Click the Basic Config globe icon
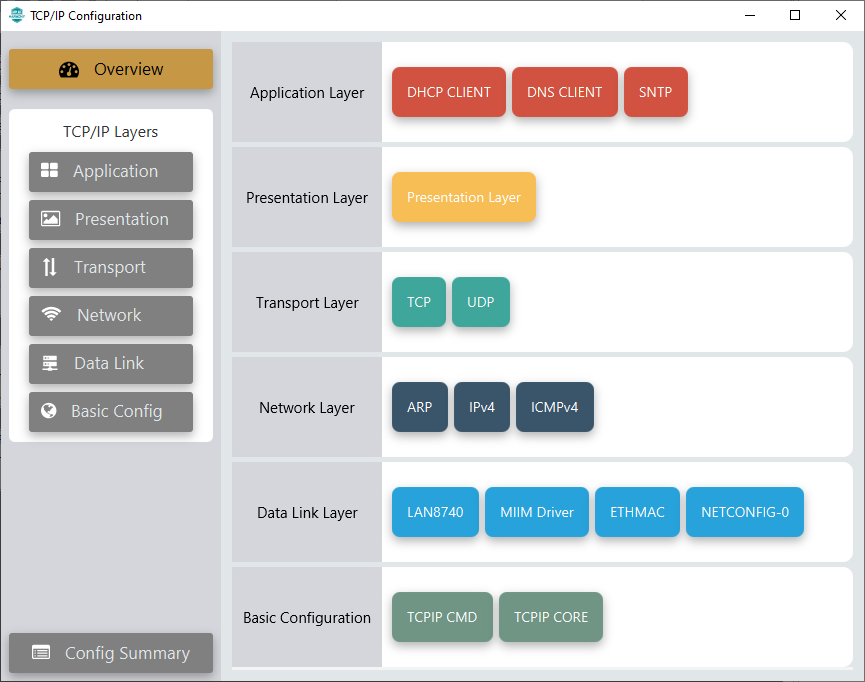Image resolution: width=865 pixels, height=682 pixels. (x=48, y=411)
